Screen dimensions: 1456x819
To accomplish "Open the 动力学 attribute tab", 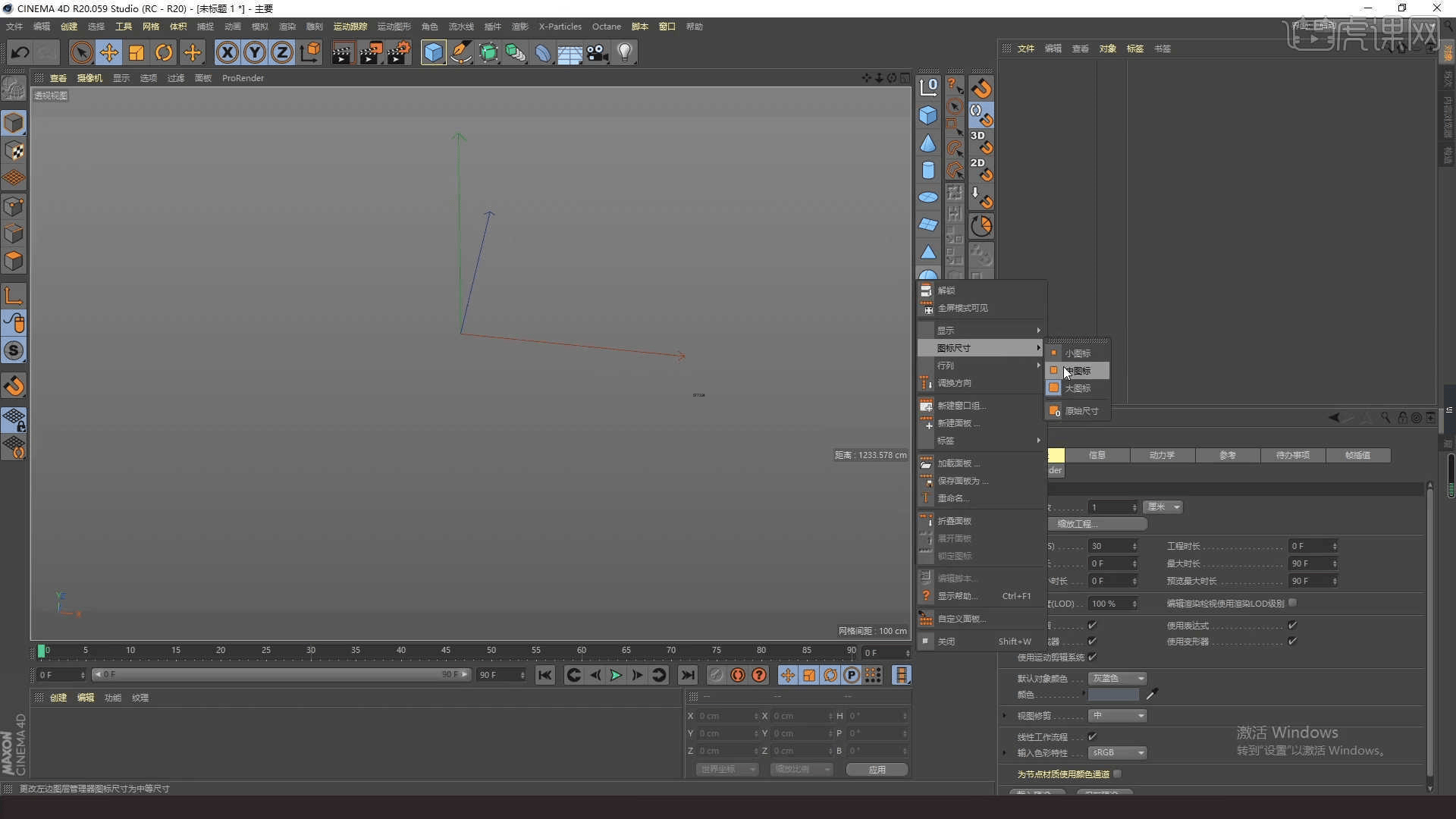I will coord(1162,455).
